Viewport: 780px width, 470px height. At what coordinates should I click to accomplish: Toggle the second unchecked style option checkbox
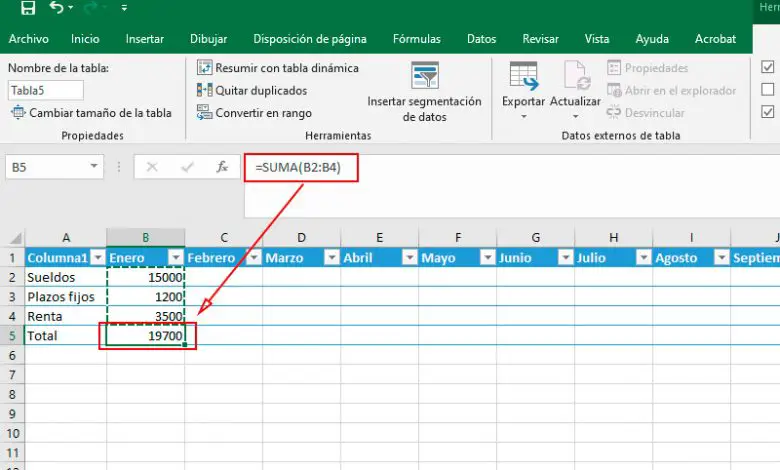[768, 90]
